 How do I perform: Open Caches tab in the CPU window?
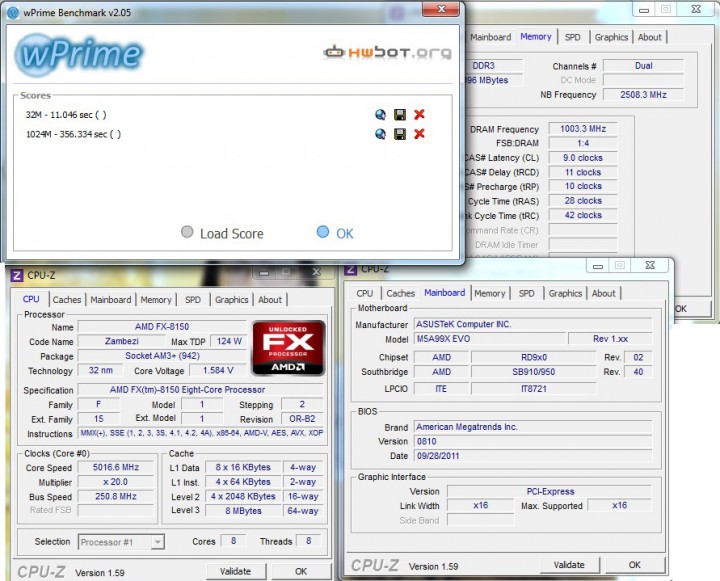67,299
